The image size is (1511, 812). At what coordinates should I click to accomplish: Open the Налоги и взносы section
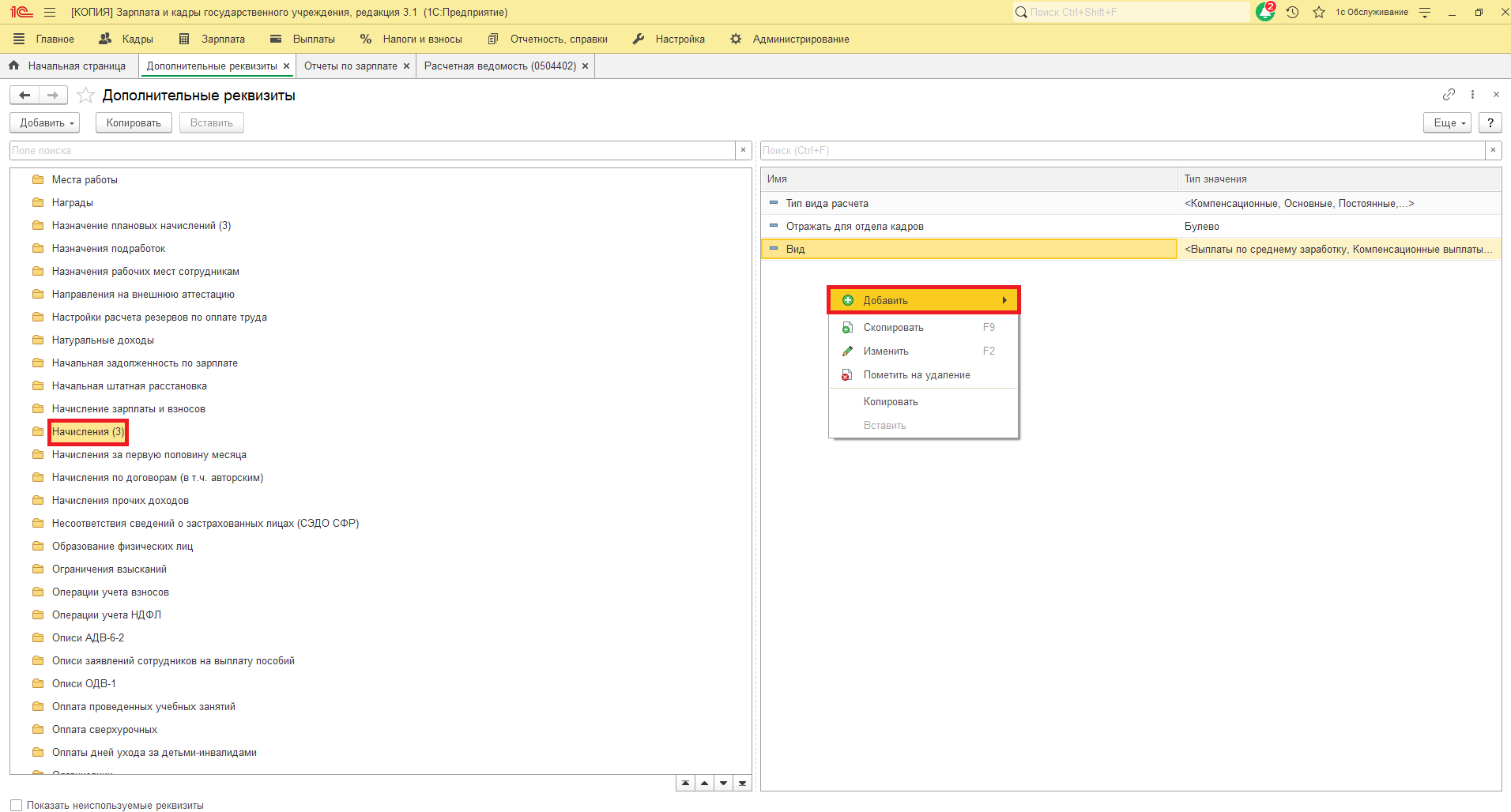click(x=411, y=39)
